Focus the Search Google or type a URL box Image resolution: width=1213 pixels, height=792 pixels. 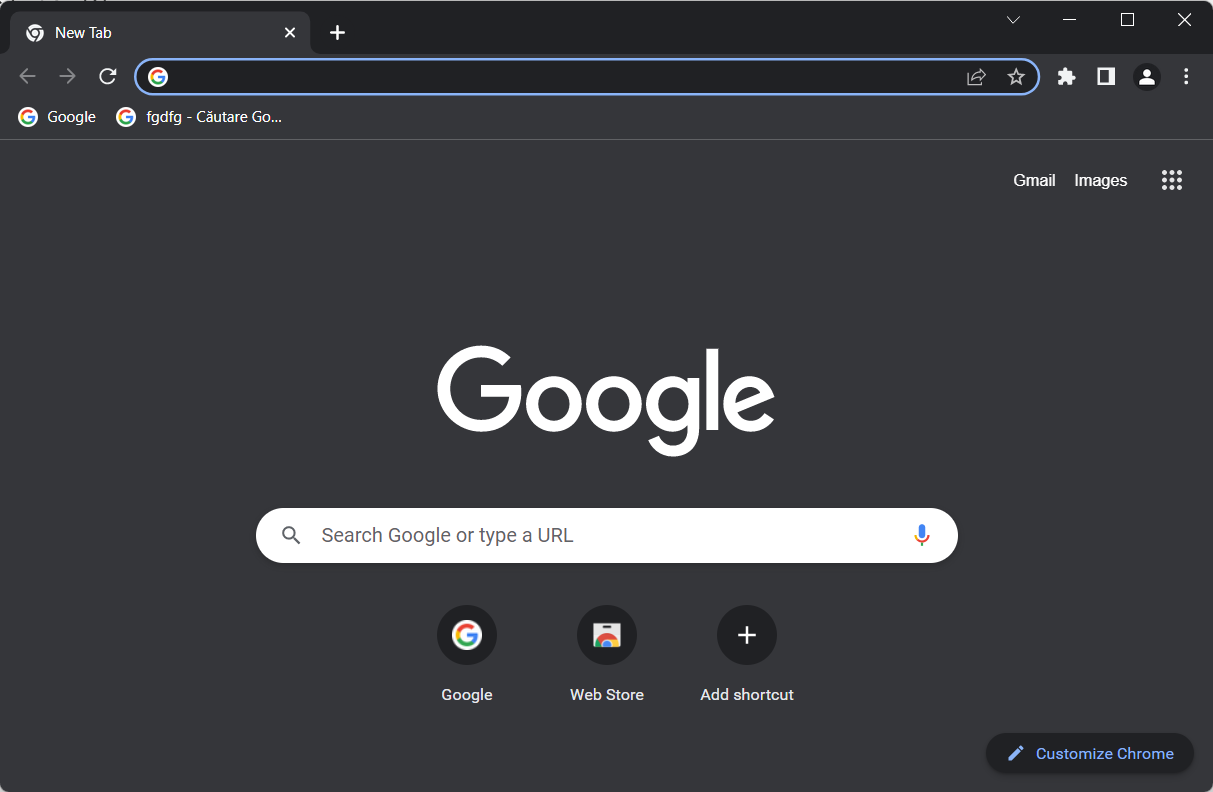tap(607, 535)
